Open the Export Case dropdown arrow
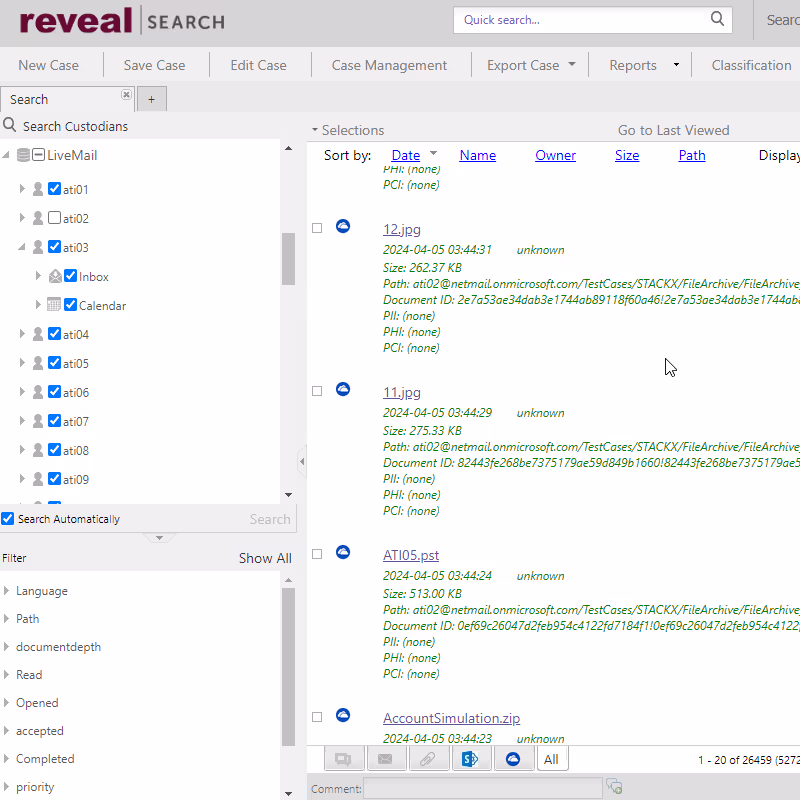The image size is (800, 800). 572,64
